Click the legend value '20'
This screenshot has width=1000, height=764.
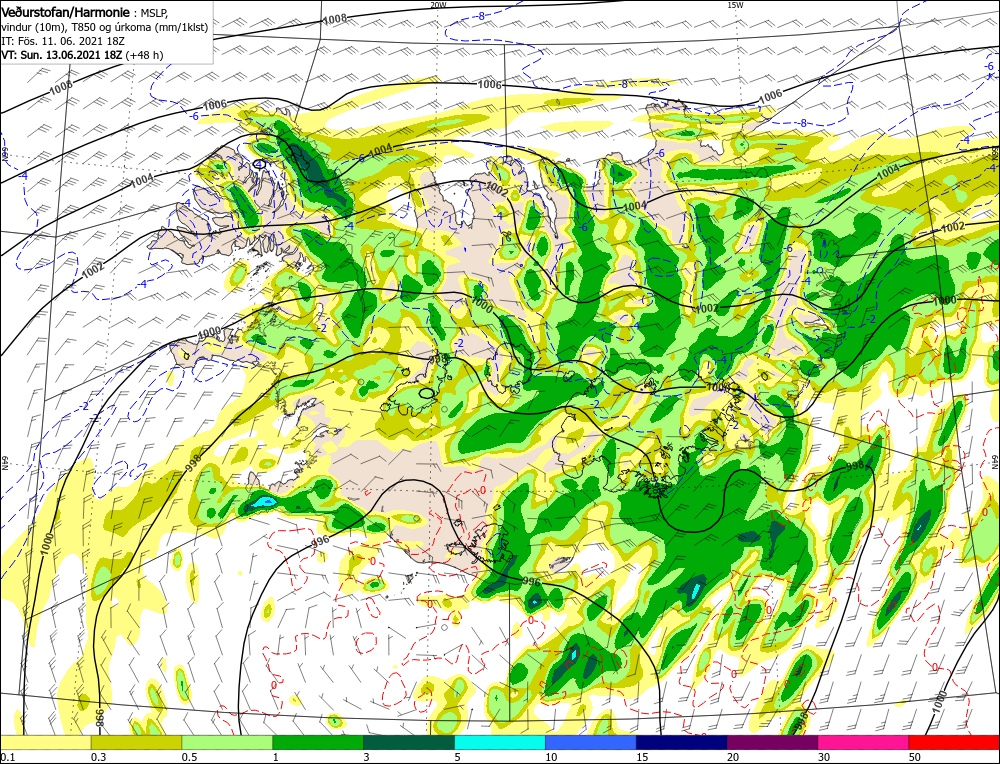pyautogui.click(x=733, y=757)
